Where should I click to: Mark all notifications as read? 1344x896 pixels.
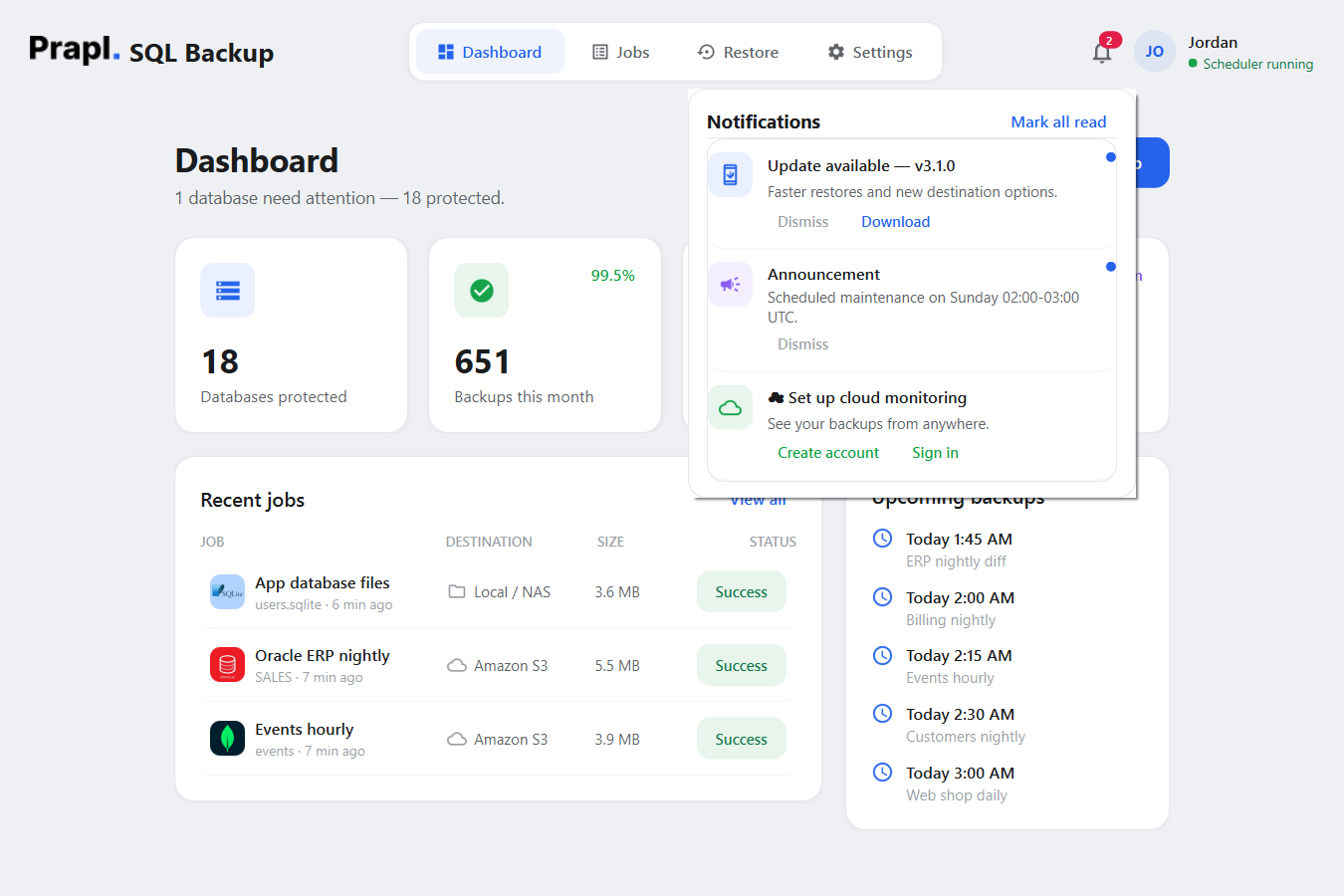click(x=1058, y=121)
